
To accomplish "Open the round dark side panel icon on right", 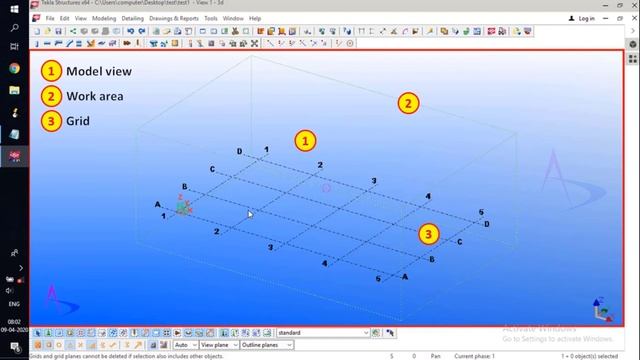I will pyautogui.click(x=633, y=44).
